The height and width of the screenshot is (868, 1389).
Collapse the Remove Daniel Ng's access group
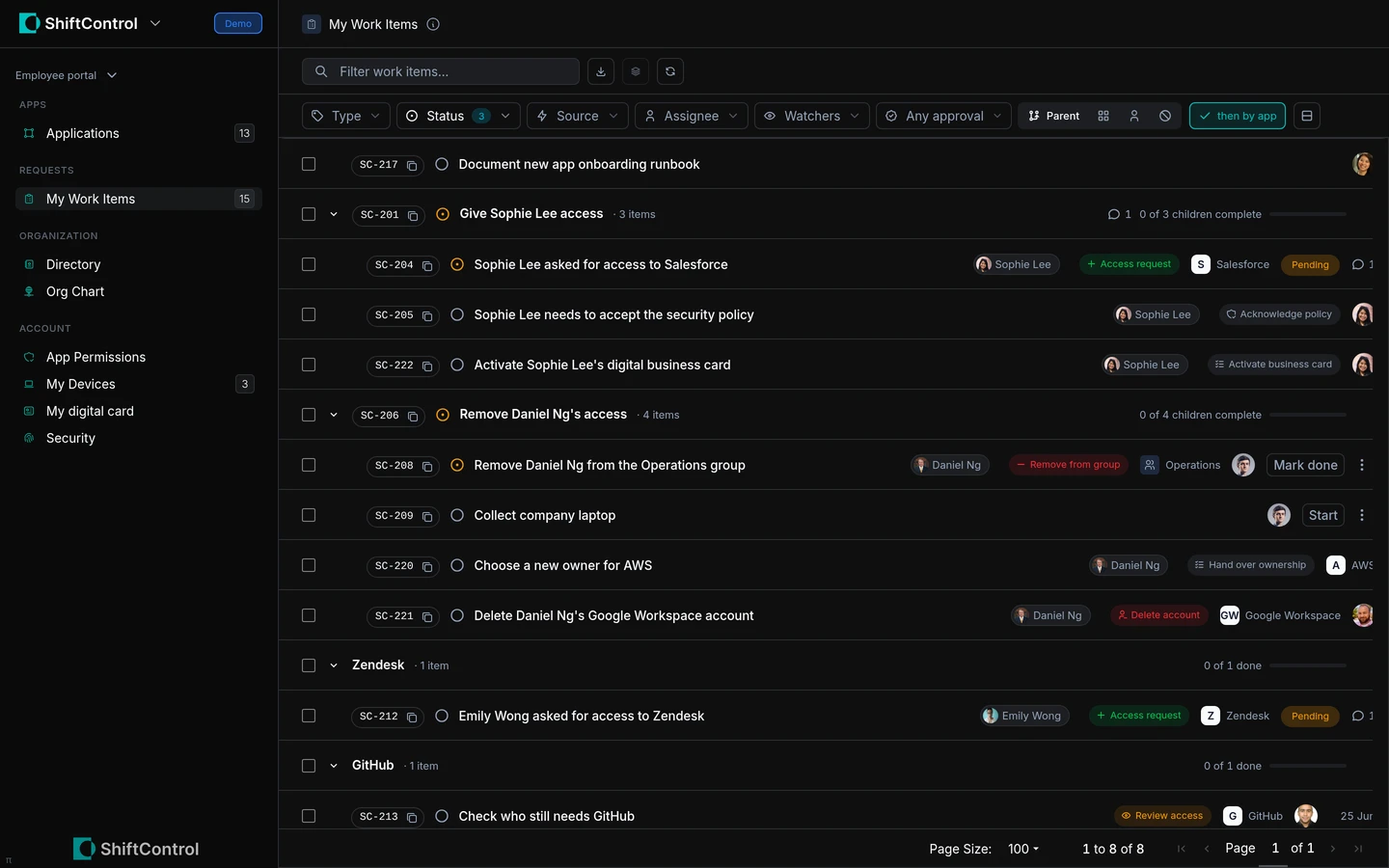[334, 415]
